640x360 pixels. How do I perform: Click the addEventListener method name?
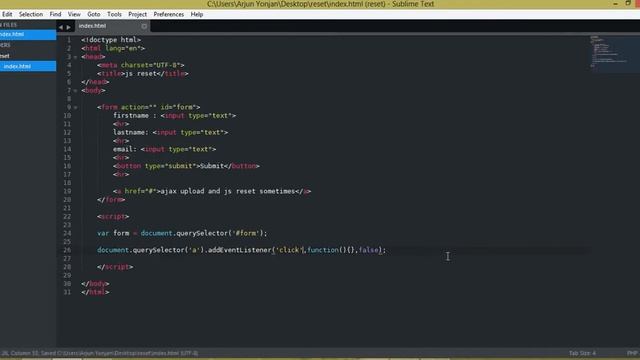click(x=240, y=250)
